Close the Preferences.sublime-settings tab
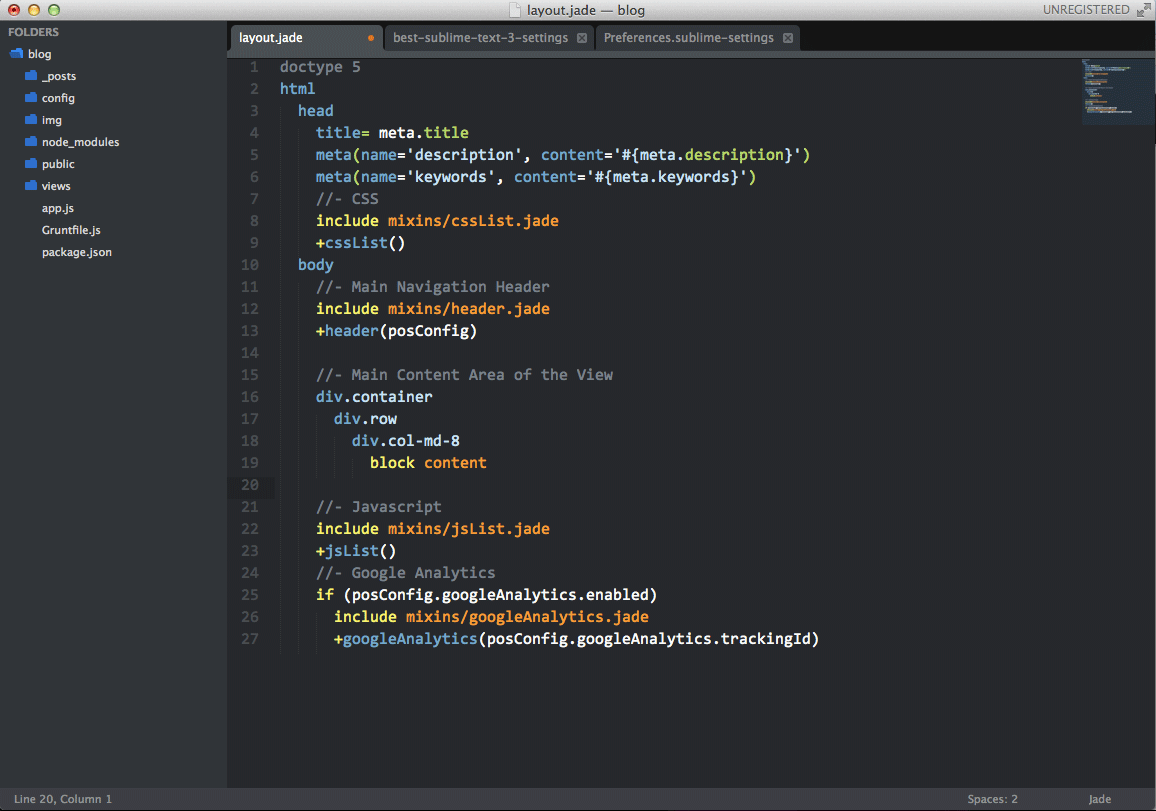1156x811 pixels. click(788, 38)
